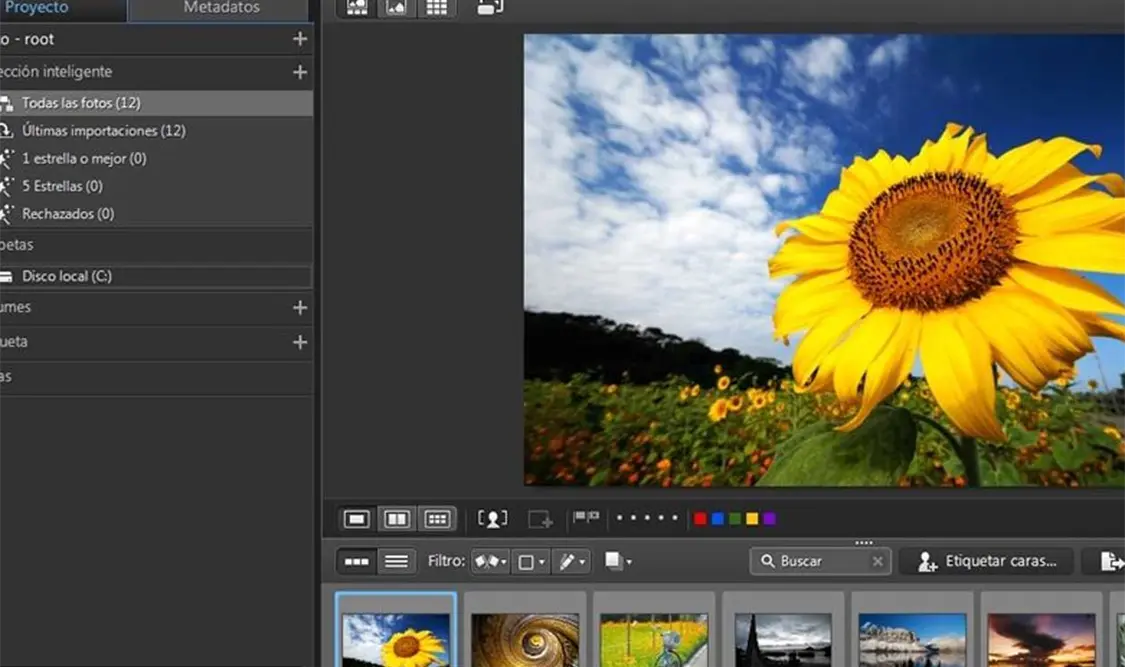Apply the red color label swatch
Viewport: 1125px width, 667px height.
[700, 518]
